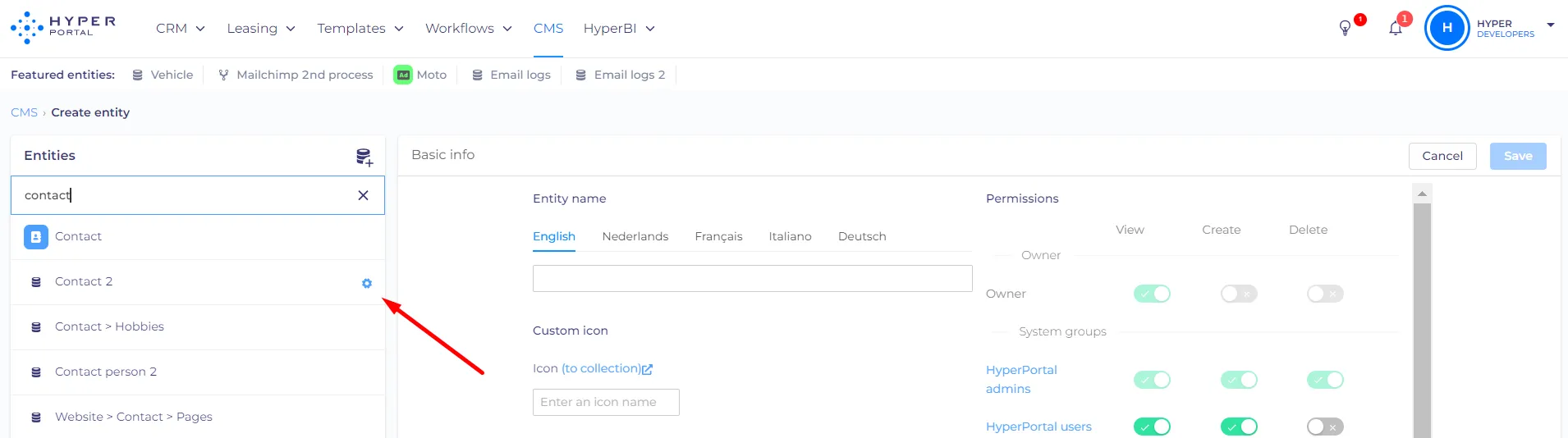Toggle HyperPortal users View switch
The image size is (1568, 438).
click(1152, 427)
